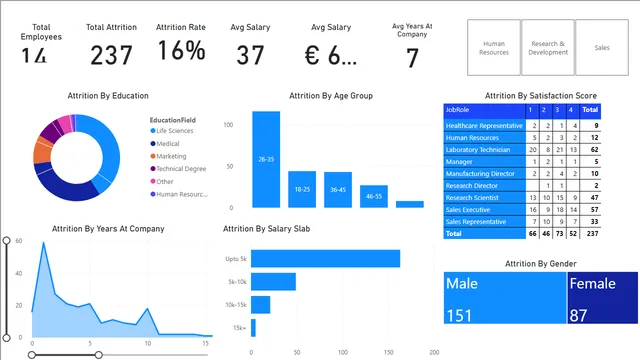
Task: Select the Female gender tile
Action: point(602,298)
